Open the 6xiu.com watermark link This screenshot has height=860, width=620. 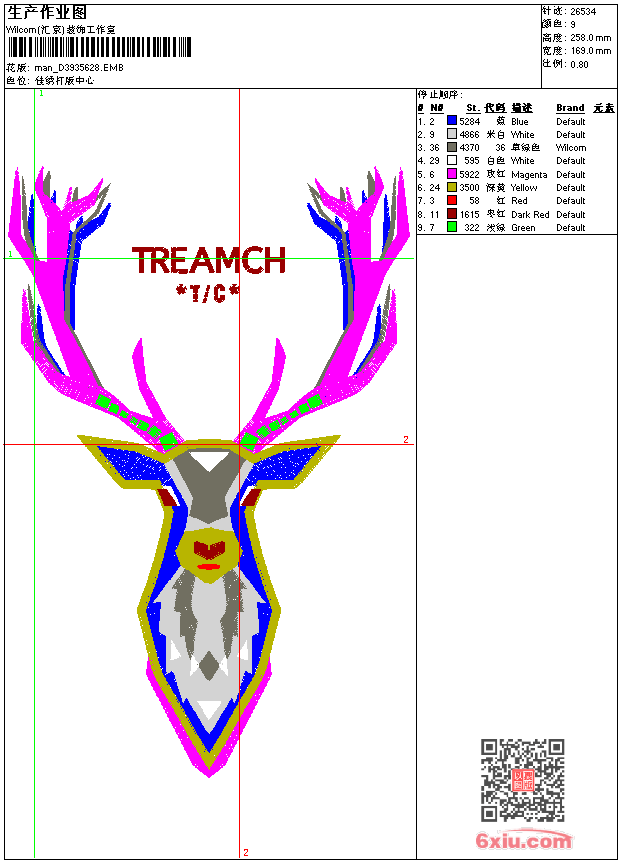click(x=523, y=841)
